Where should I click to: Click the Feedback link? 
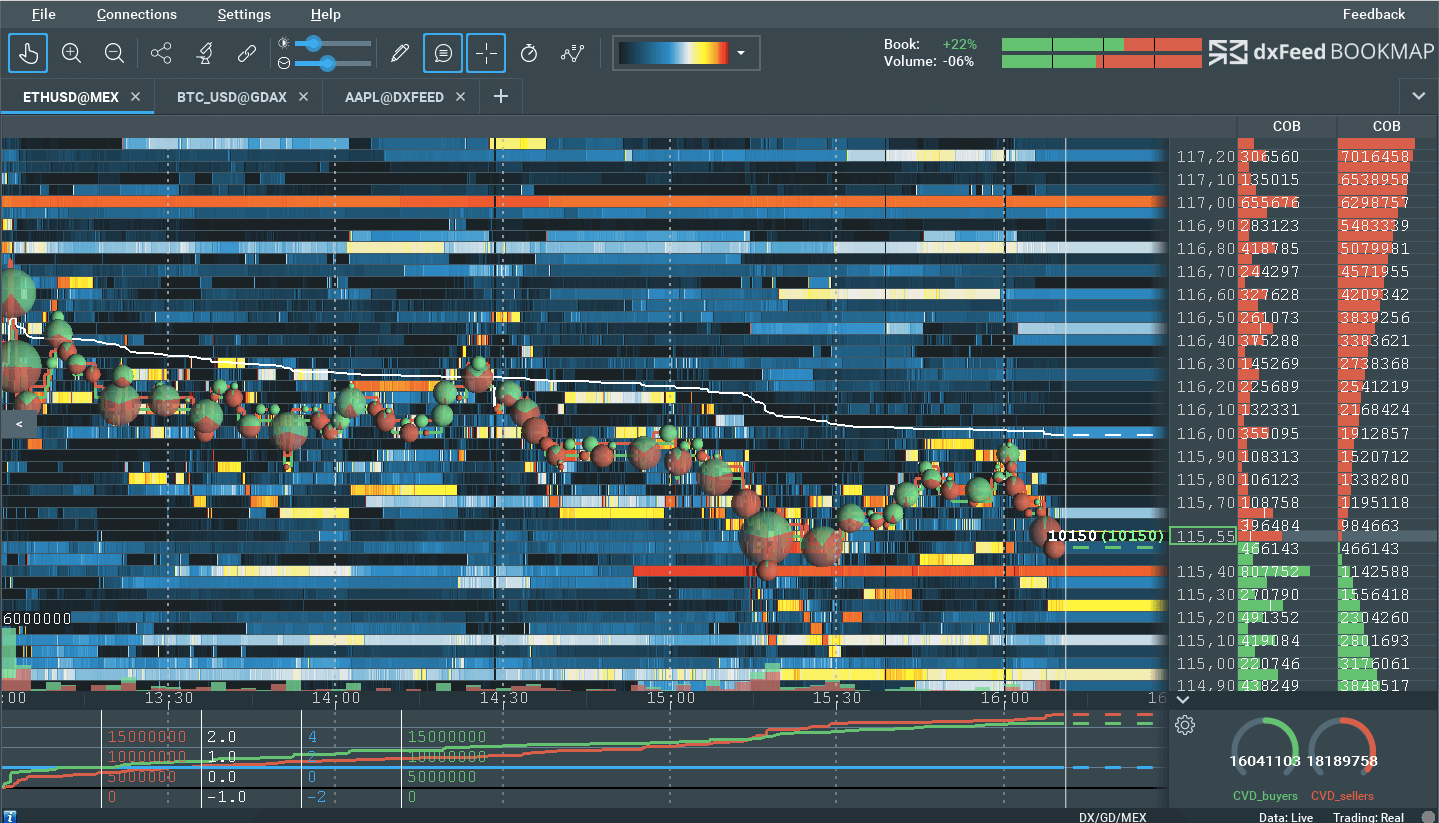point(1373,14)
